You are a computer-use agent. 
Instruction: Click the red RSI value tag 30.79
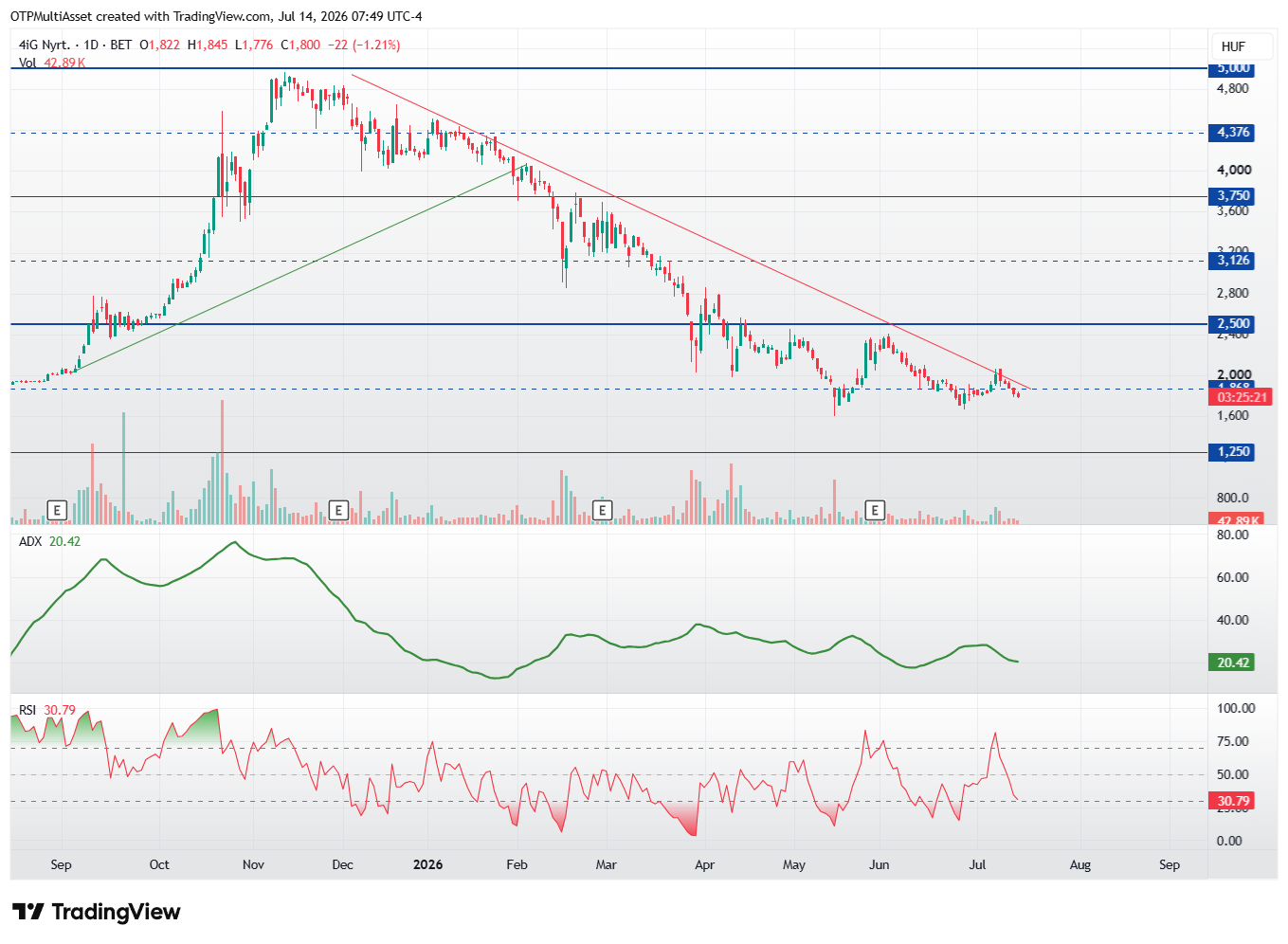point(1233,801)
